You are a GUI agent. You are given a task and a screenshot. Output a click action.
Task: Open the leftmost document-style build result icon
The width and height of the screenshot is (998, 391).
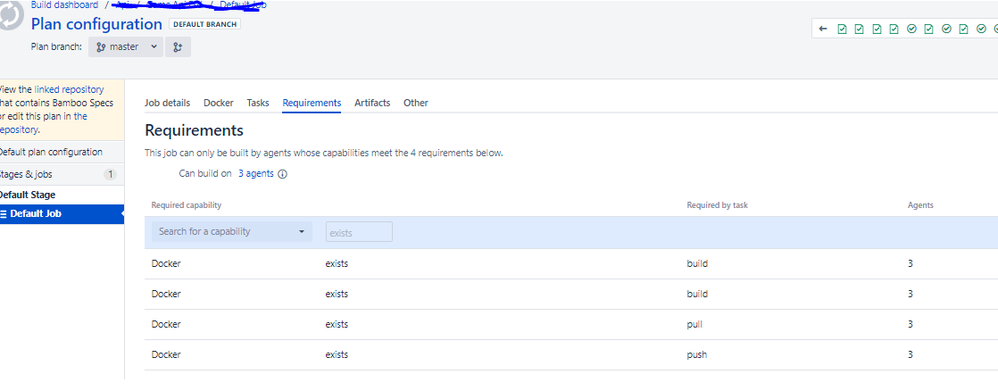pyautogui.click(x=842, y=29)
